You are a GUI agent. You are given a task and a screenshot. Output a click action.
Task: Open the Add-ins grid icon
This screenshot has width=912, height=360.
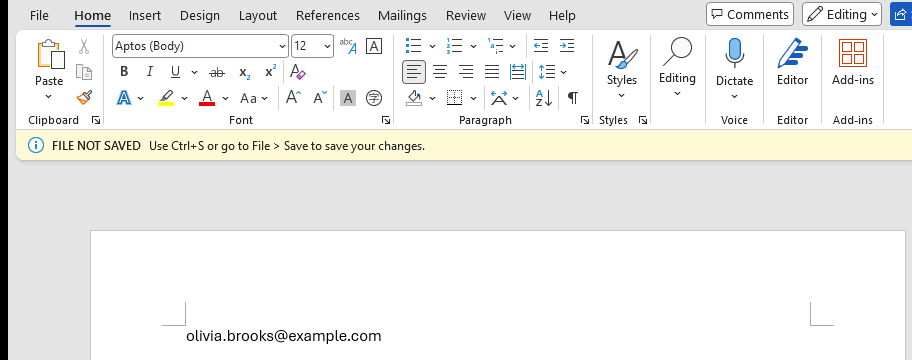pos(853,52)
